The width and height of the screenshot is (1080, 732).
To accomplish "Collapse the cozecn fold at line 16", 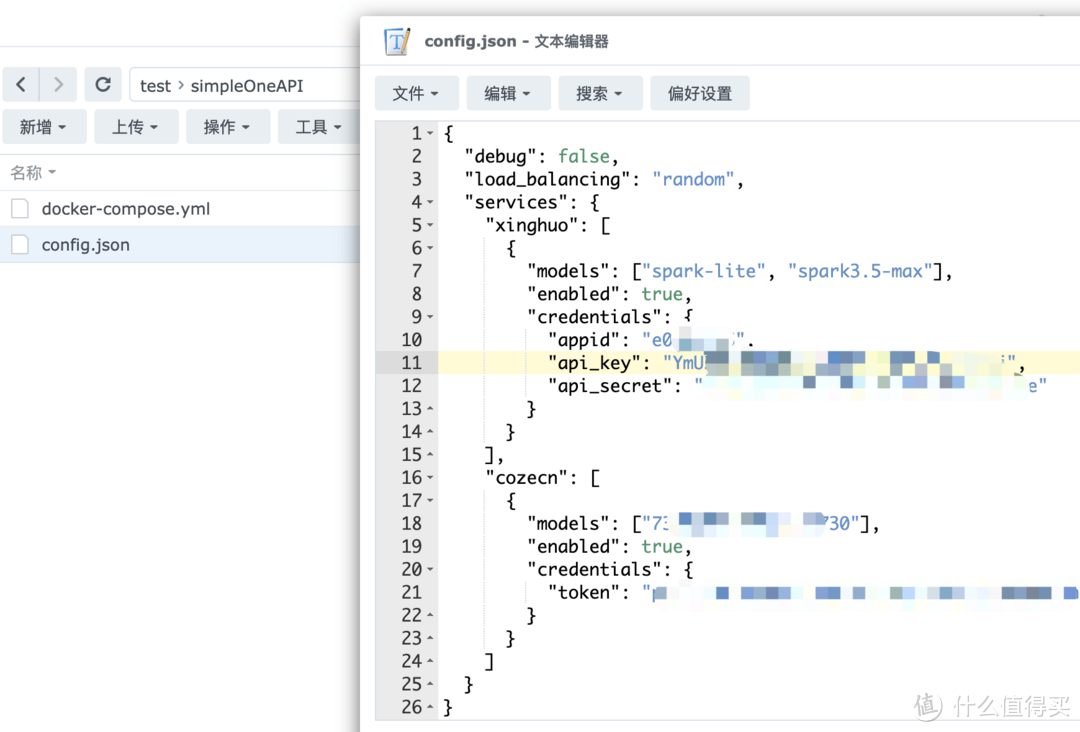I will (430, 478).
